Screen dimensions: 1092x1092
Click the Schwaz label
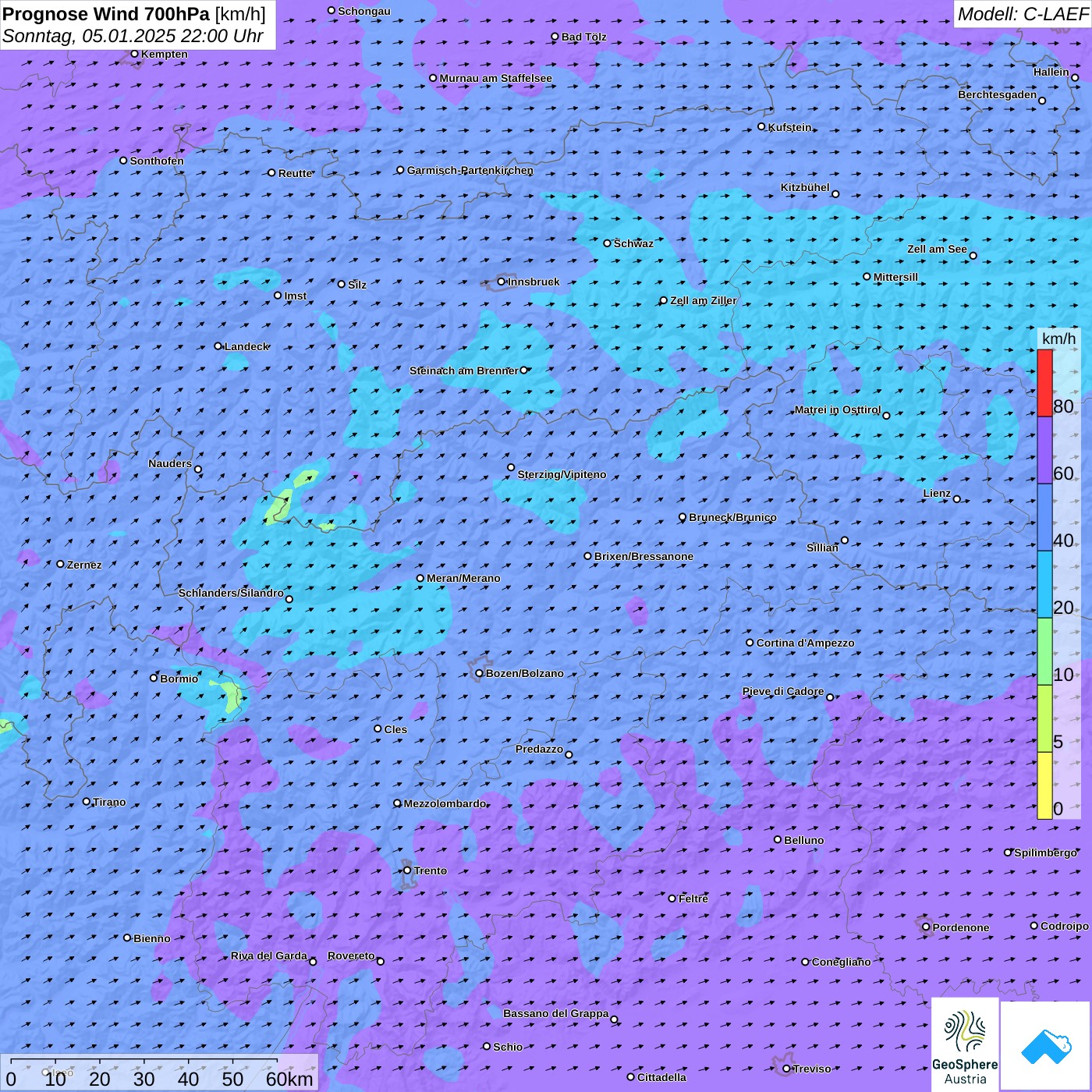tap(633, 243)
